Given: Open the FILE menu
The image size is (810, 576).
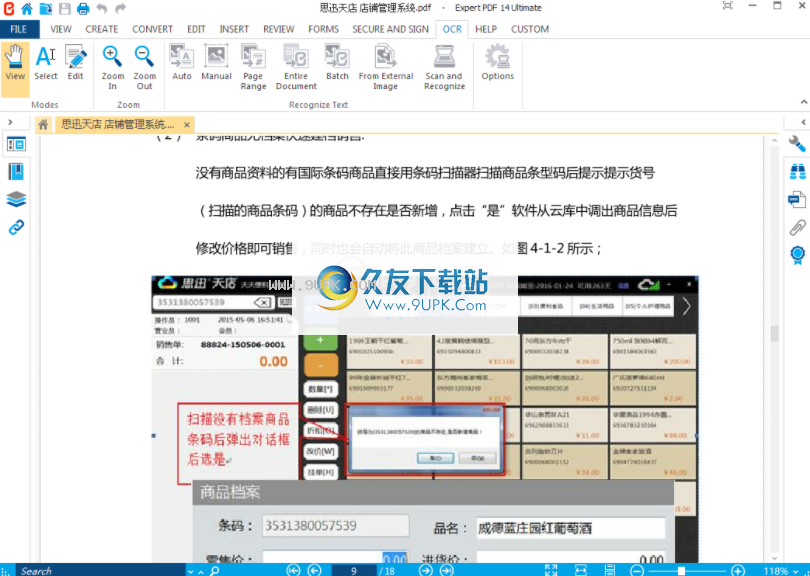Looking at the screenshot, I should pyautogui.click(x=19, y=29).
